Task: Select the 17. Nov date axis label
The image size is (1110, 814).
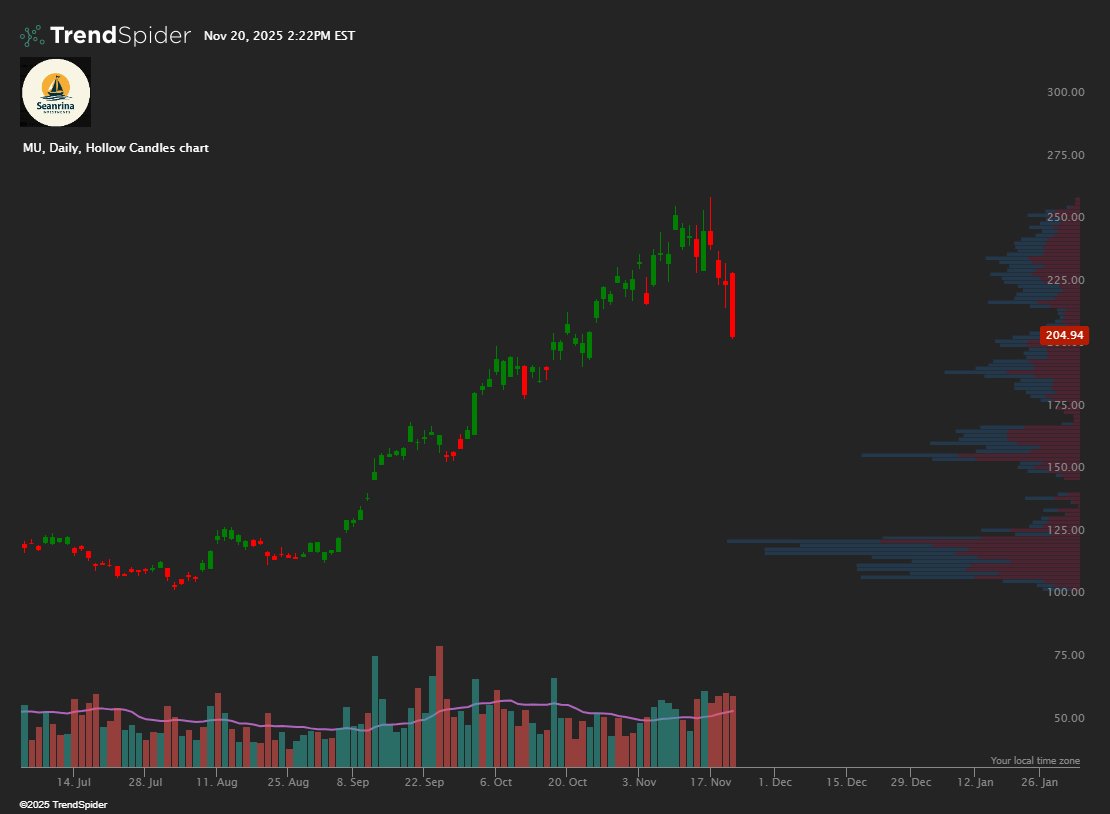Action: (711, 782)
